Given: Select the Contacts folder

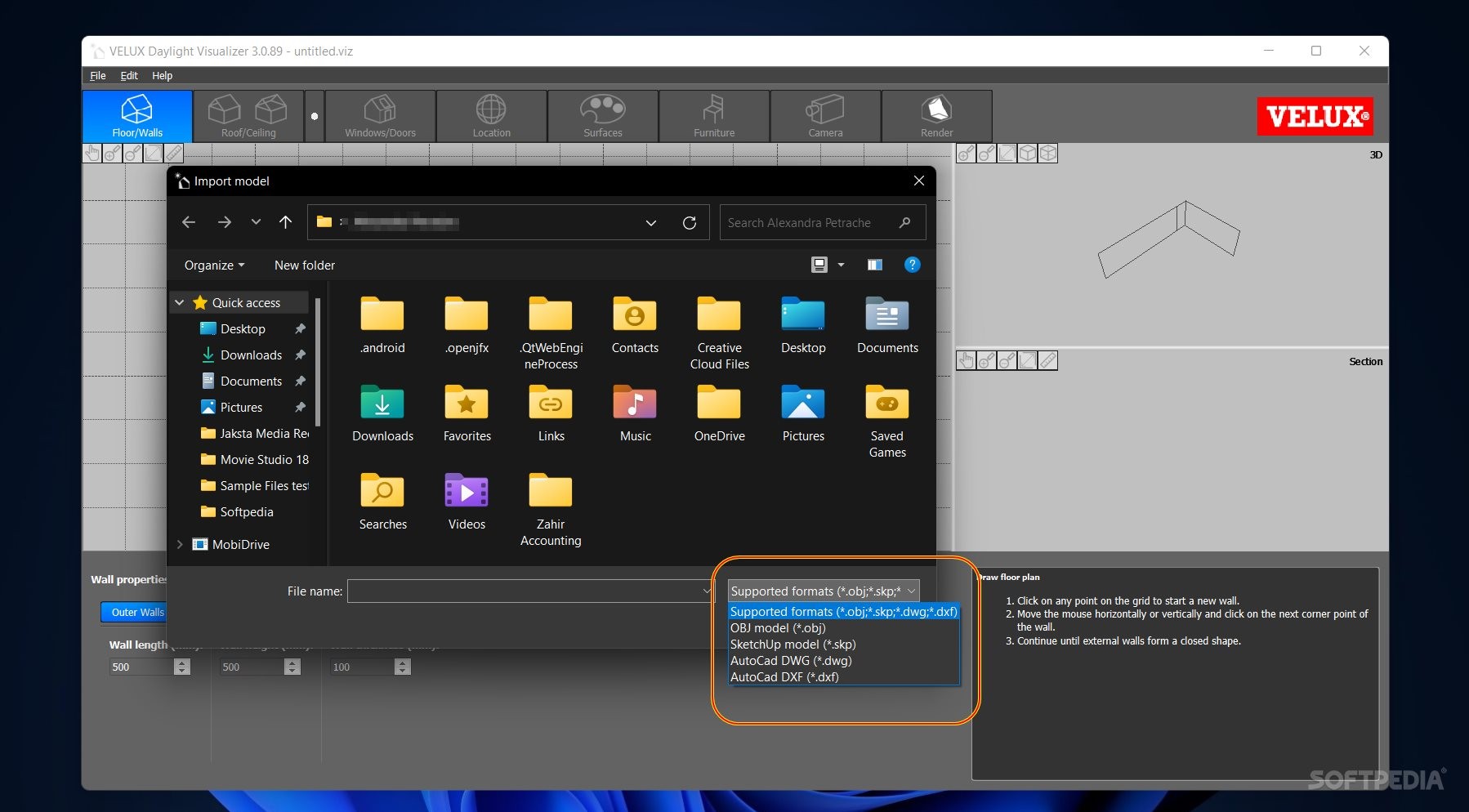Looking at the screenshot, I should pos(635,325).
